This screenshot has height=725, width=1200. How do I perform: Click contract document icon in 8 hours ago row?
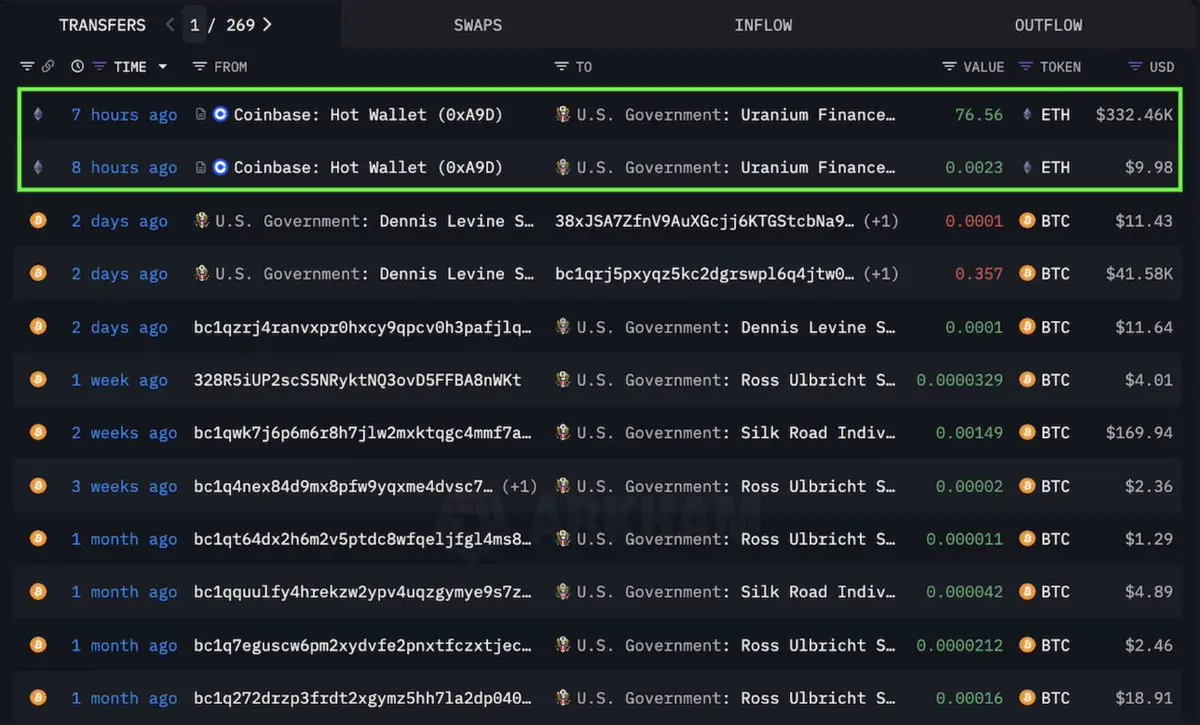click(201, 168)
